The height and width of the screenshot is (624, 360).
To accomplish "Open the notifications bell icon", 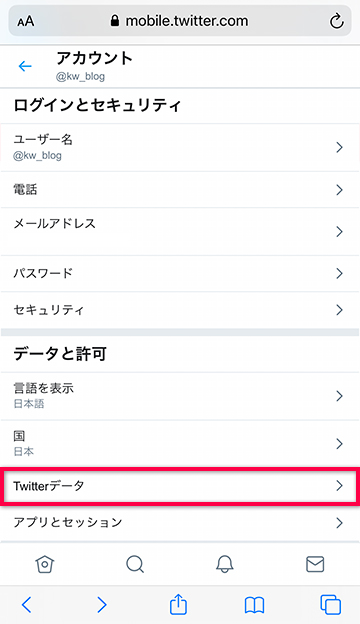I will pos(225,564).
